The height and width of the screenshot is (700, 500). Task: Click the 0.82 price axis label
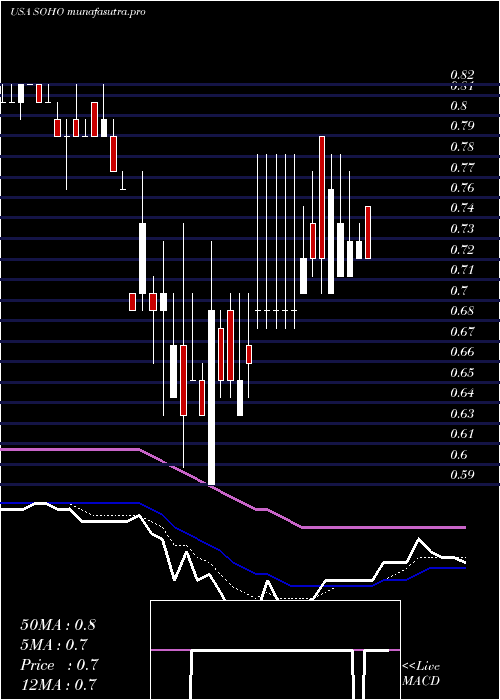[x=462, y=75]
